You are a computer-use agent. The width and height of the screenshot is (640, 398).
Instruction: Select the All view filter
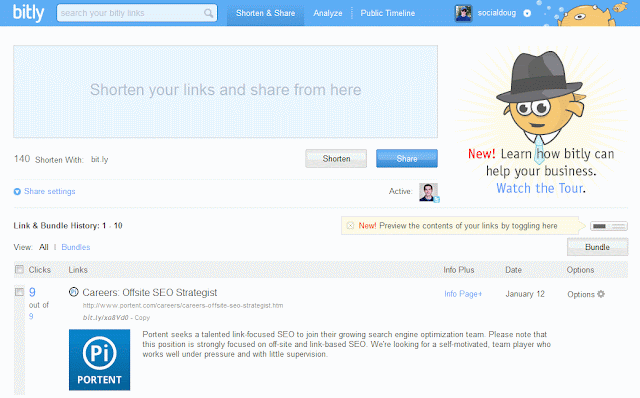pos(44,247)
